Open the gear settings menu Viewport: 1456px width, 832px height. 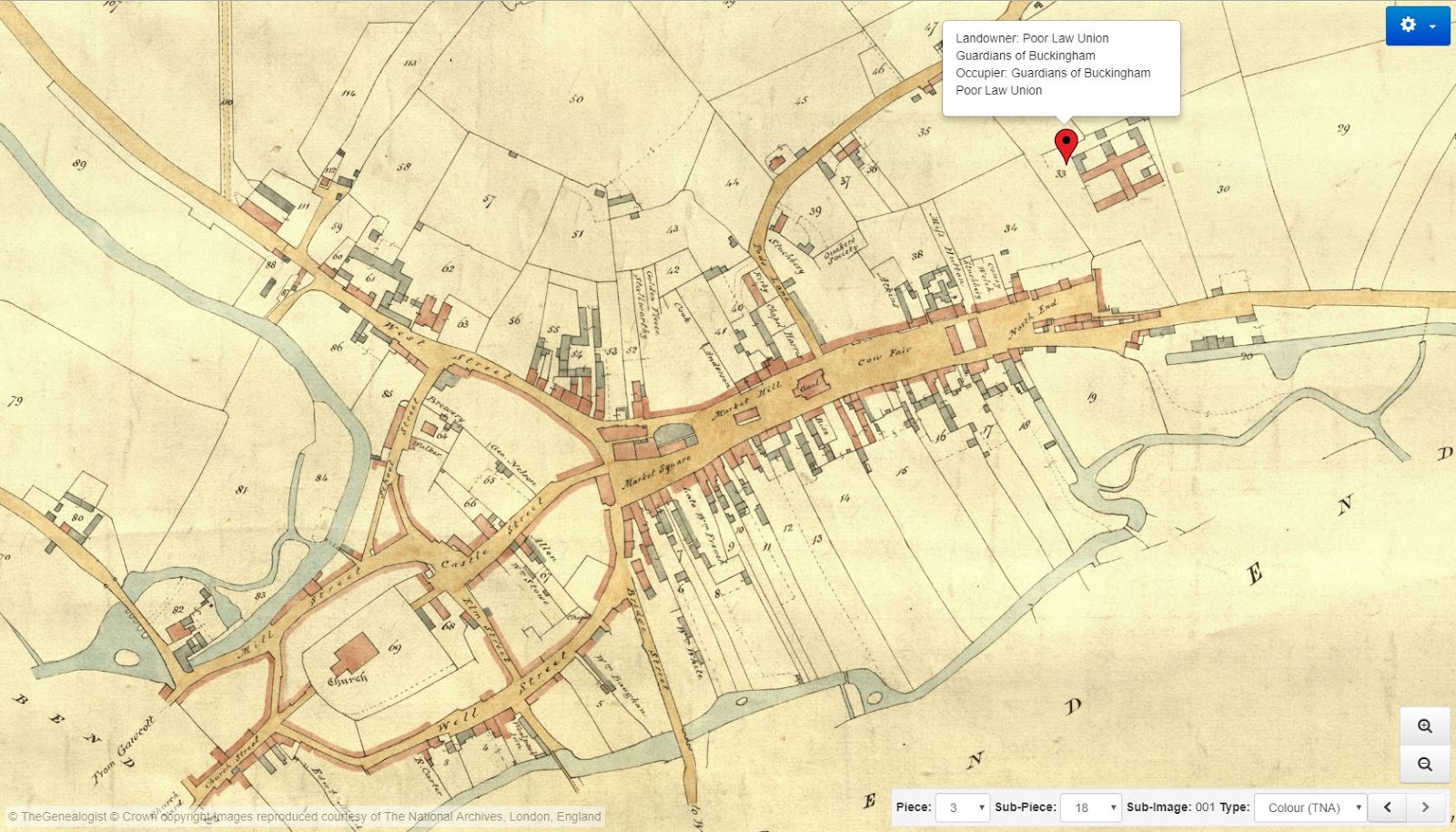point(1408,25)
